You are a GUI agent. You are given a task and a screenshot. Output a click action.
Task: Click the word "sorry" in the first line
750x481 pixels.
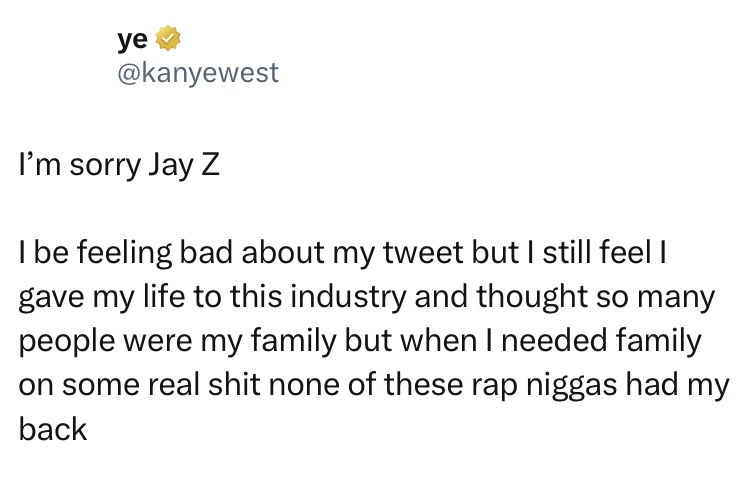pos(102,165)
